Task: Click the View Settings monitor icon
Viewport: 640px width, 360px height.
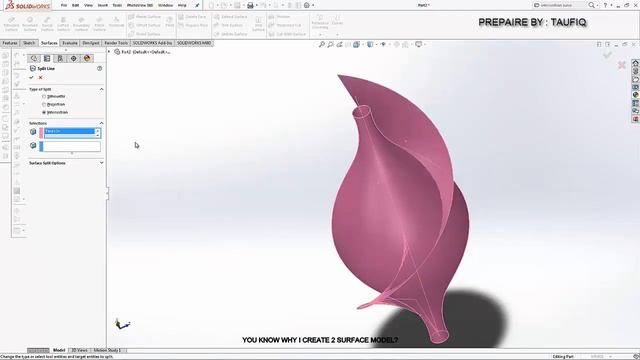Action: [x=418, y=44]
